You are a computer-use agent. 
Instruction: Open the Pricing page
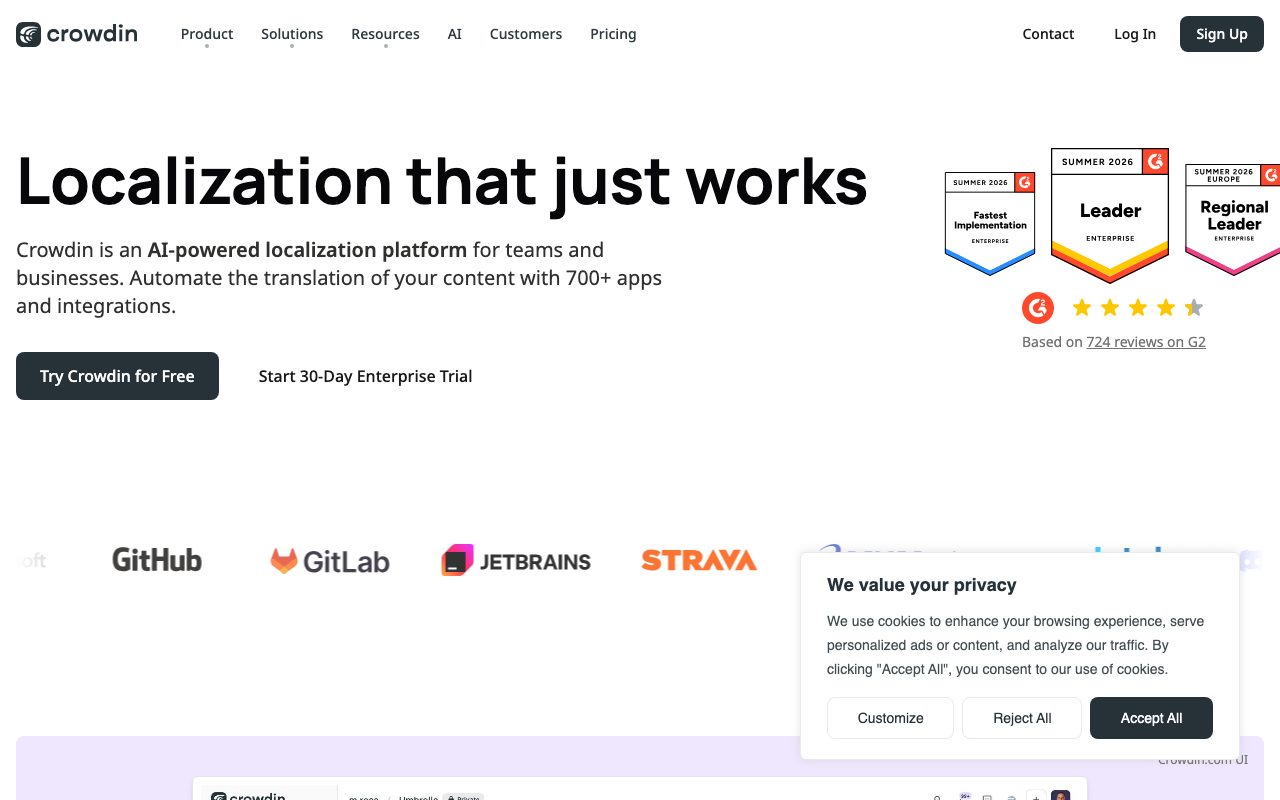(x=613, y=34)
